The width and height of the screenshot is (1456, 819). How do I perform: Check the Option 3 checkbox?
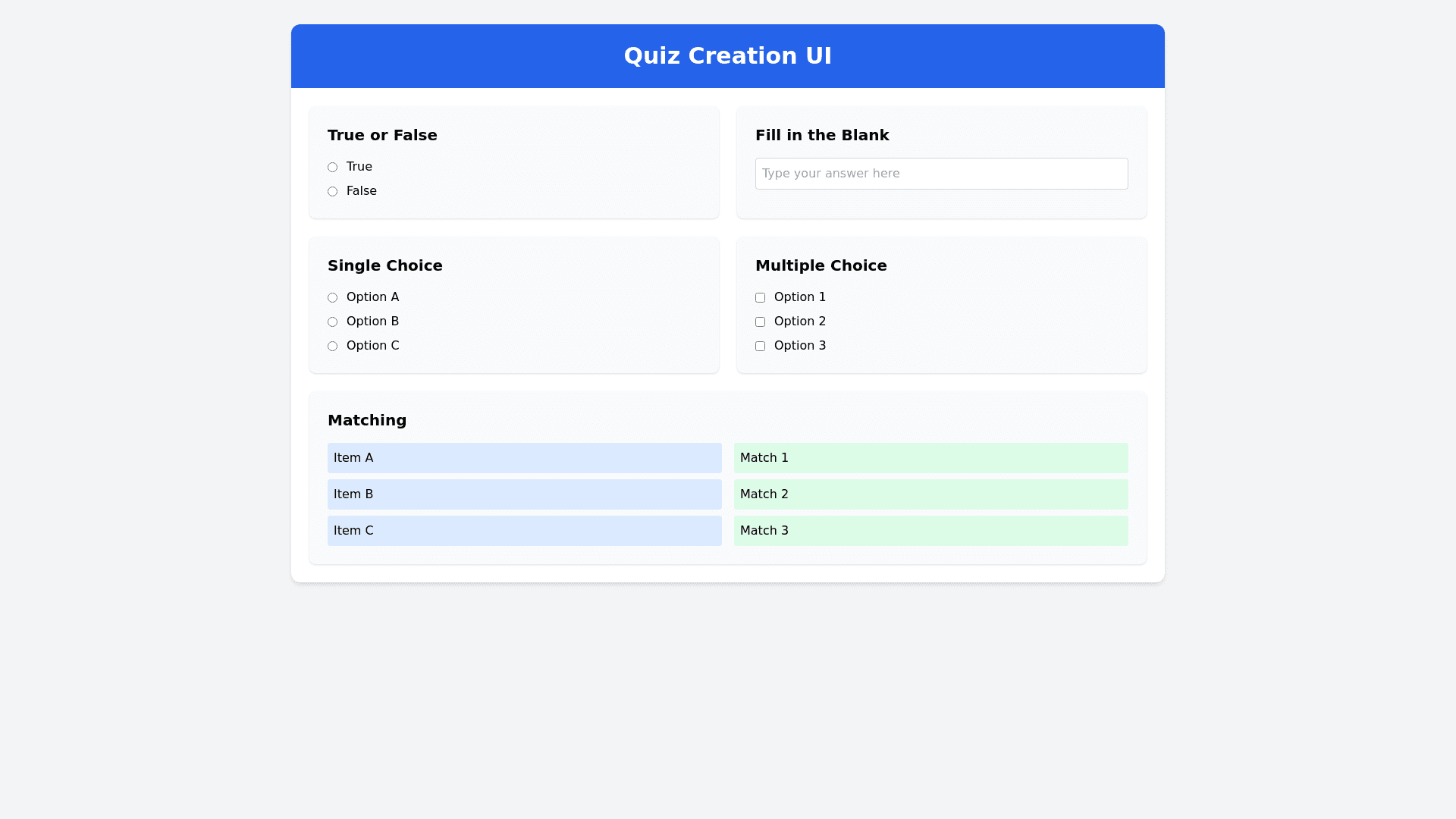tap(760, 346)
